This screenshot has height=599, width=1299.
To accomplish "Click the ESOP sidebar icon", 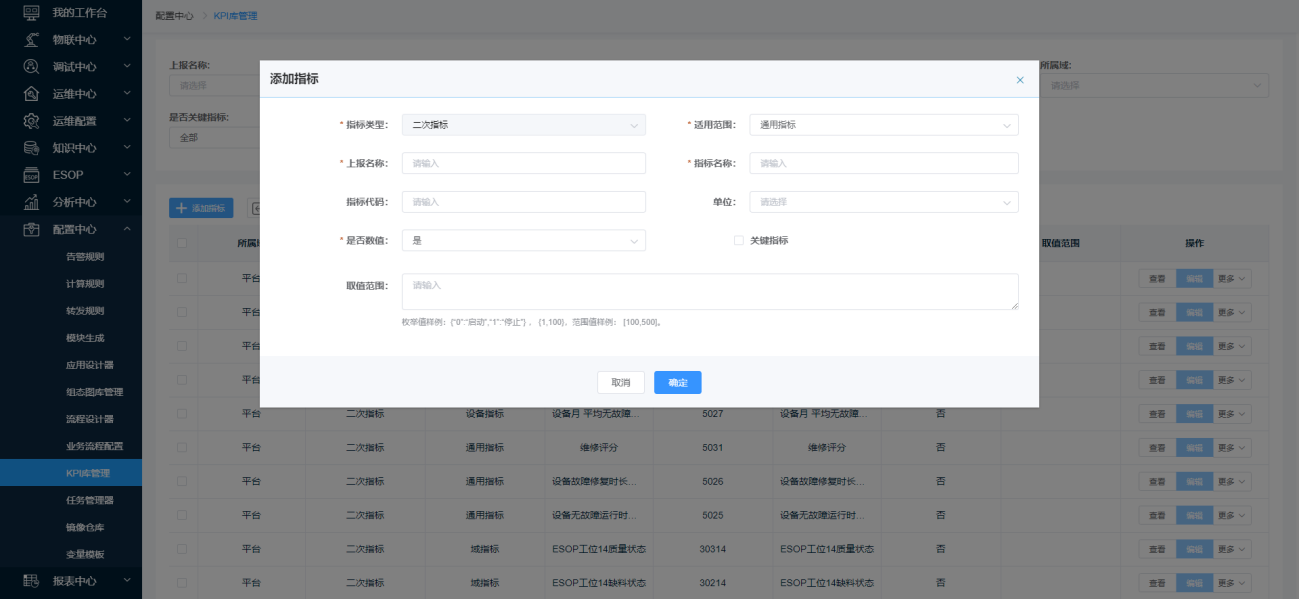I will pos(31,175).
